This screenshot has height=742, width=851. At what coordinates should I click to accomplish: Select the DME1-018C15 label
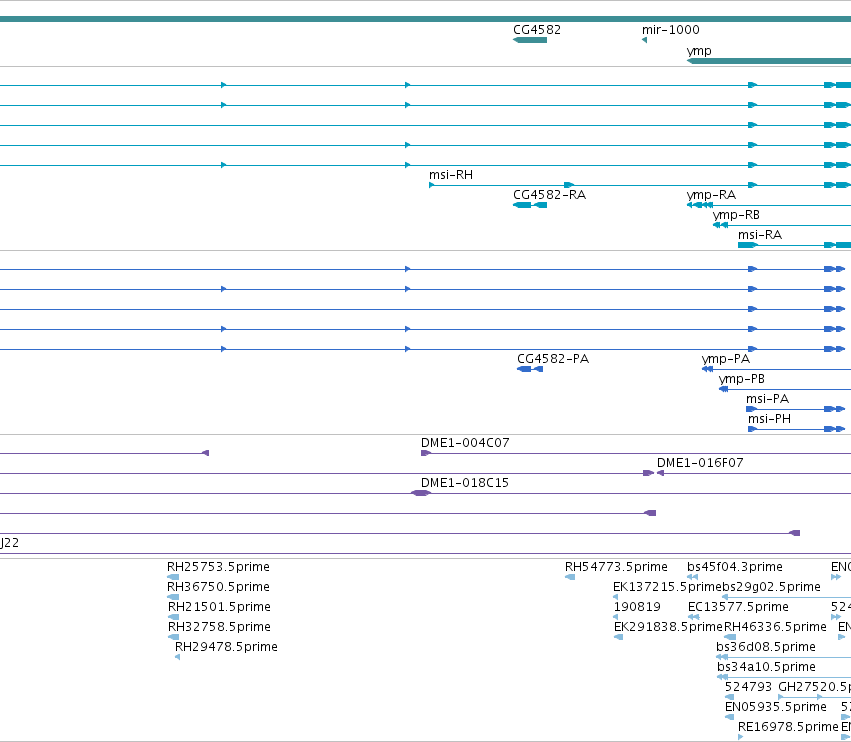465,483
